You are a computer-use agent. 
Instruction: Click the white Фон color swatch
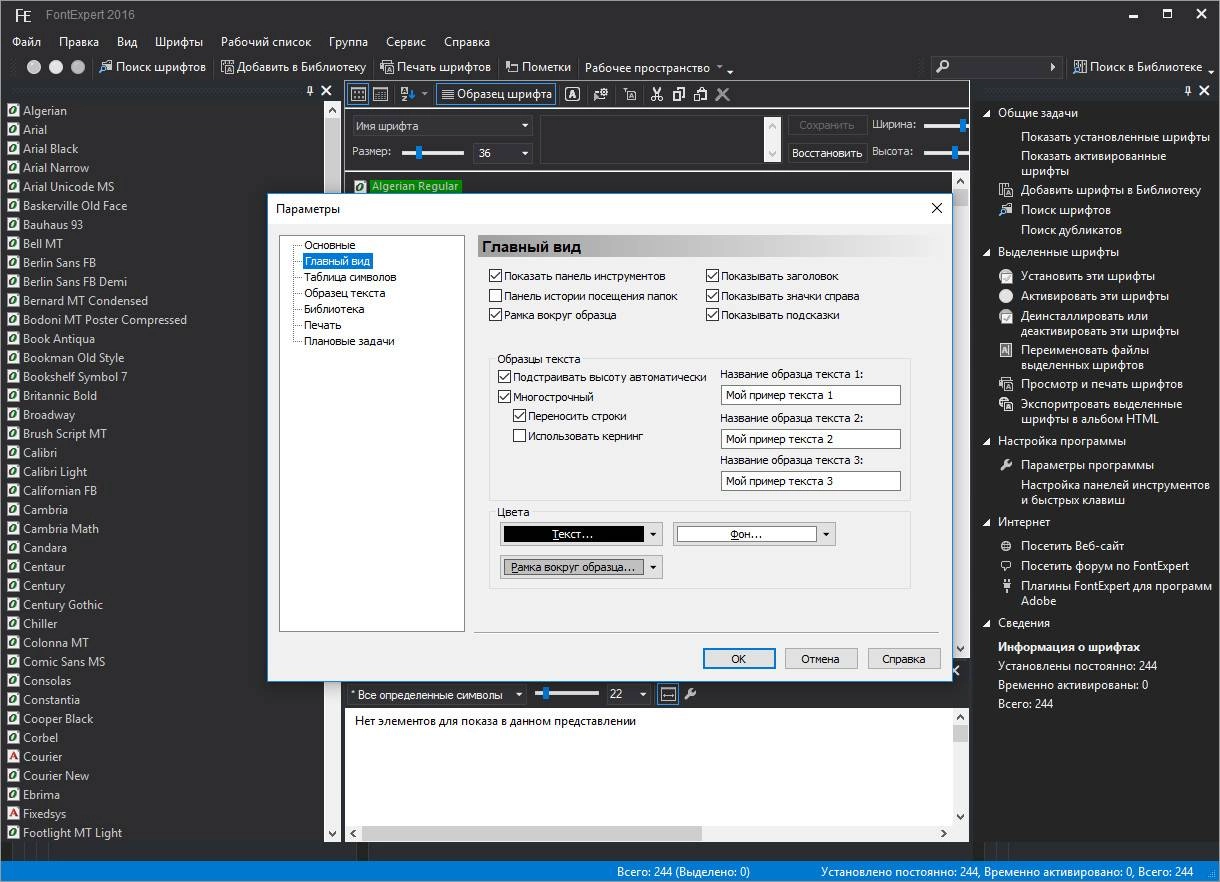pos(746,535)
